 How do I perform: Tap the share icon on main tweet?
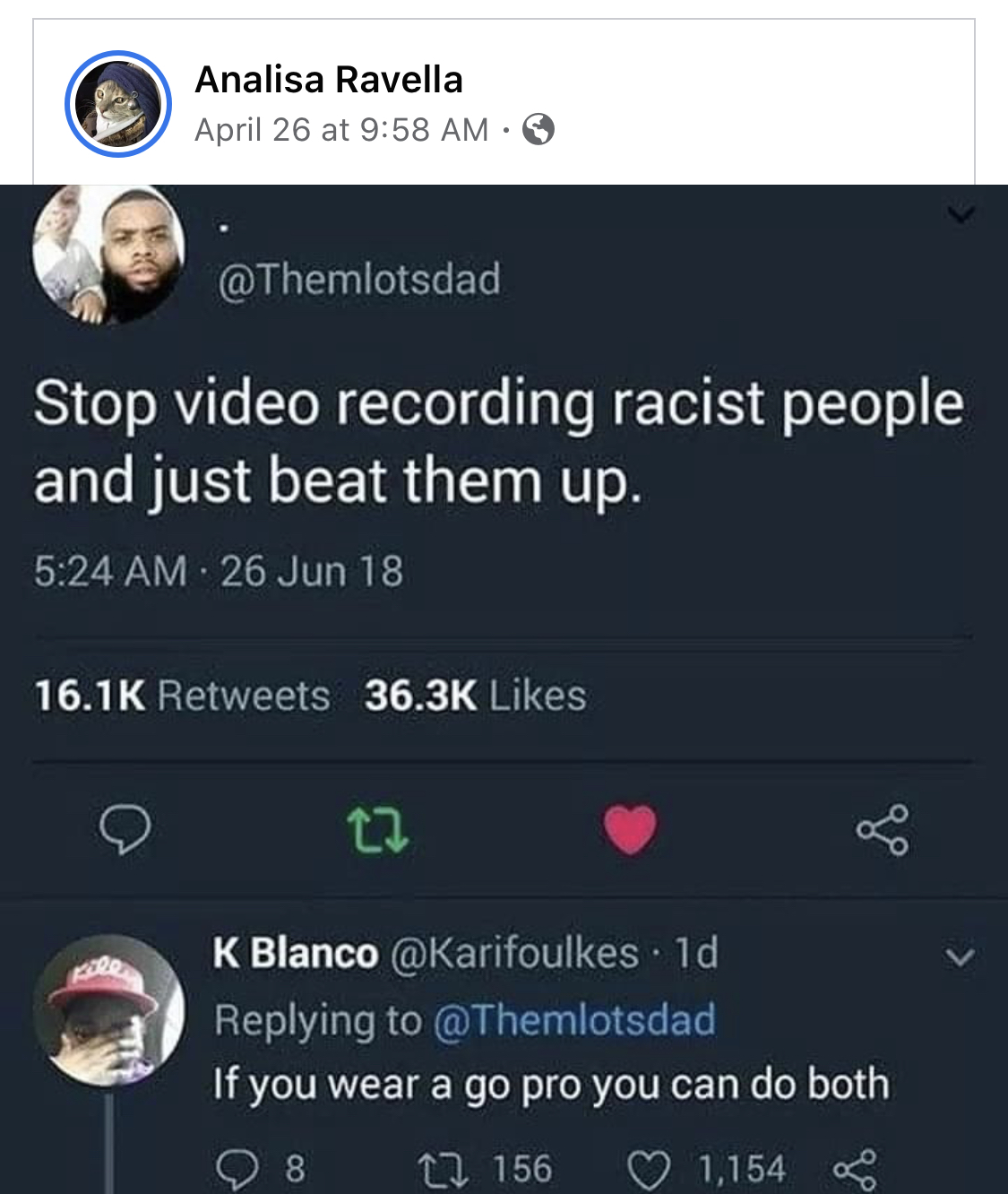(883, 829)
